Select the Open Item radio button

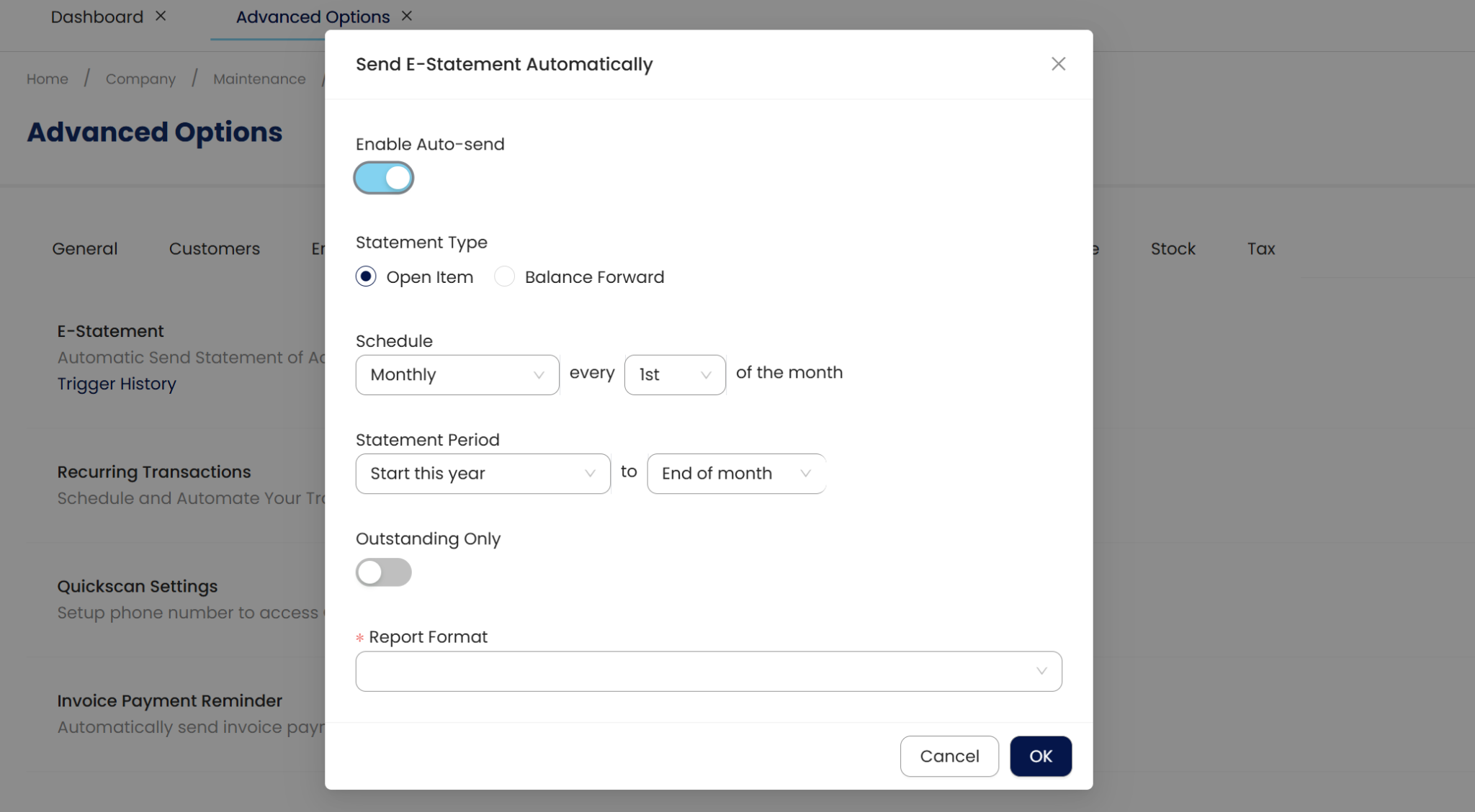point(366,276)
